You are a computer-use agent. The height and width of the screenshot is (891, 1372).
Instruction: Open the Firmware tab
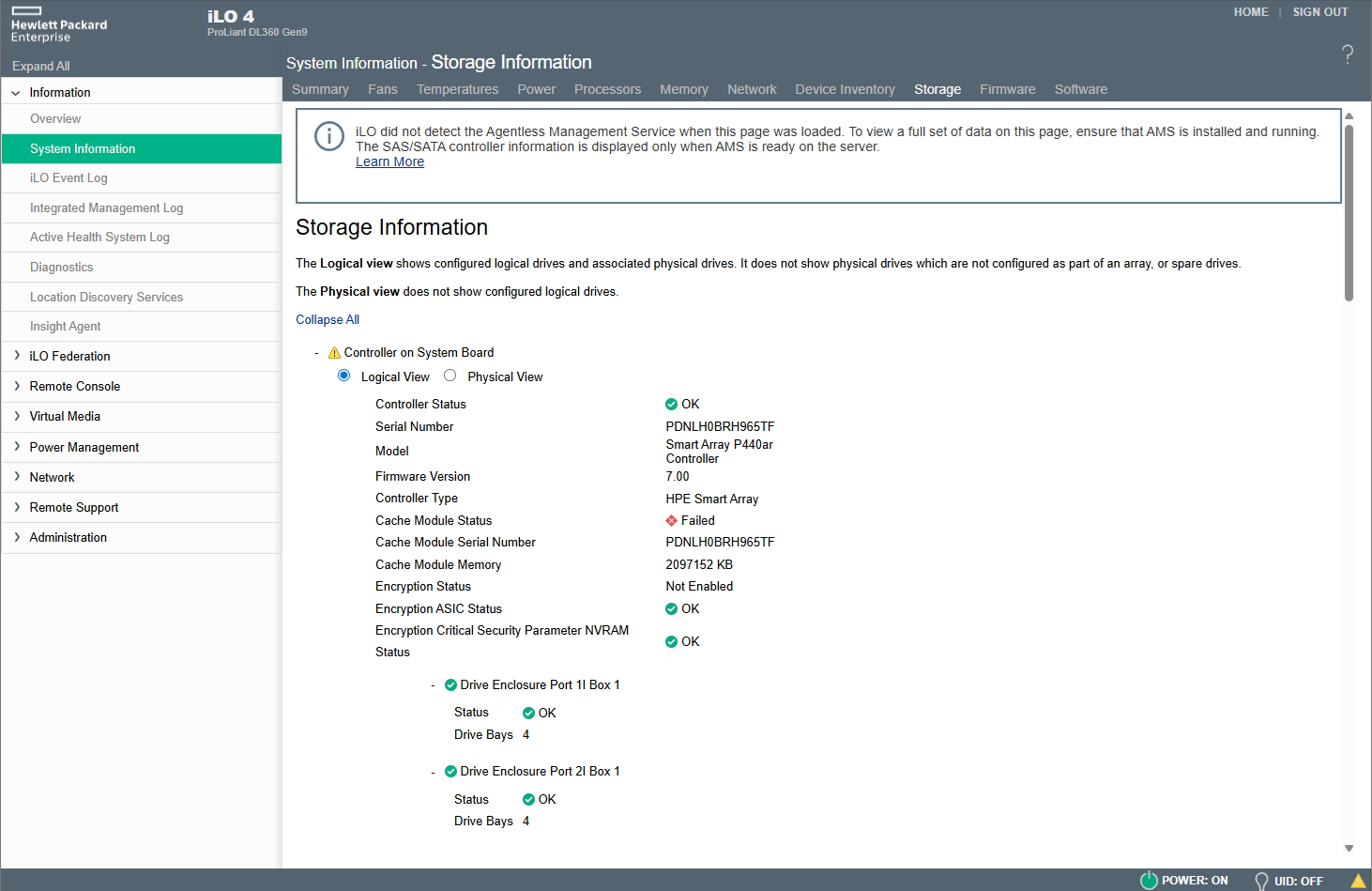pos(1008,89)
